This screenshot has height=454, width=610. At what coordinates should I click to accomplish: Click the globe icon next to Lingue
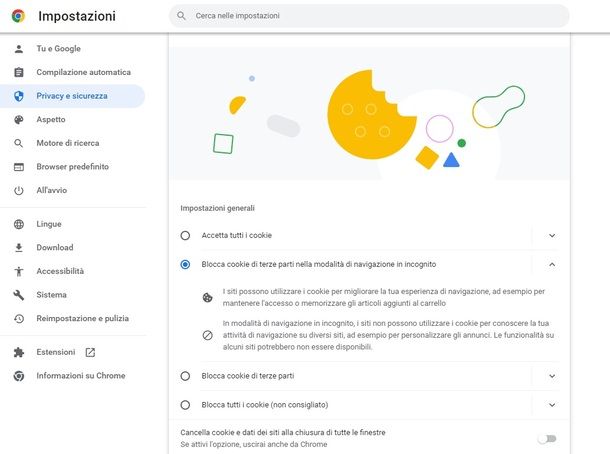click(x=19, y=224)
